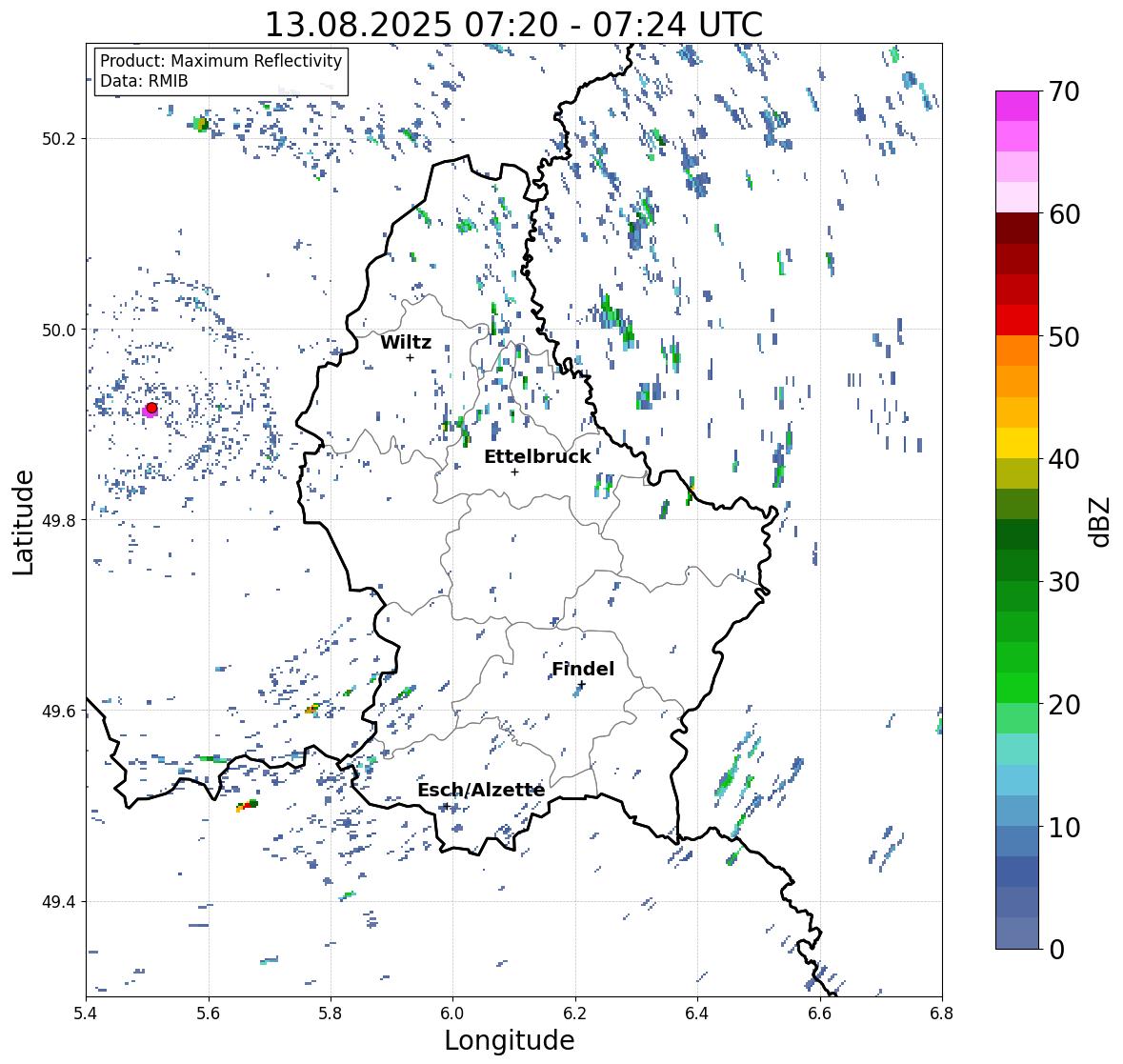Click the Wiltz station label
Viewport: 1123px width, 1064px height.
pyautogui.click(x=406, y=342)
